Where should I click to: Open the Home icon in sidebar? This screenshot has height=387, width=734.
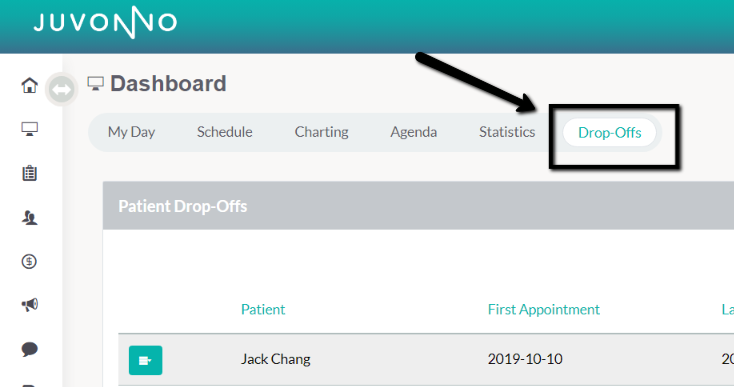pyautogui.click(x=29, y=85)
